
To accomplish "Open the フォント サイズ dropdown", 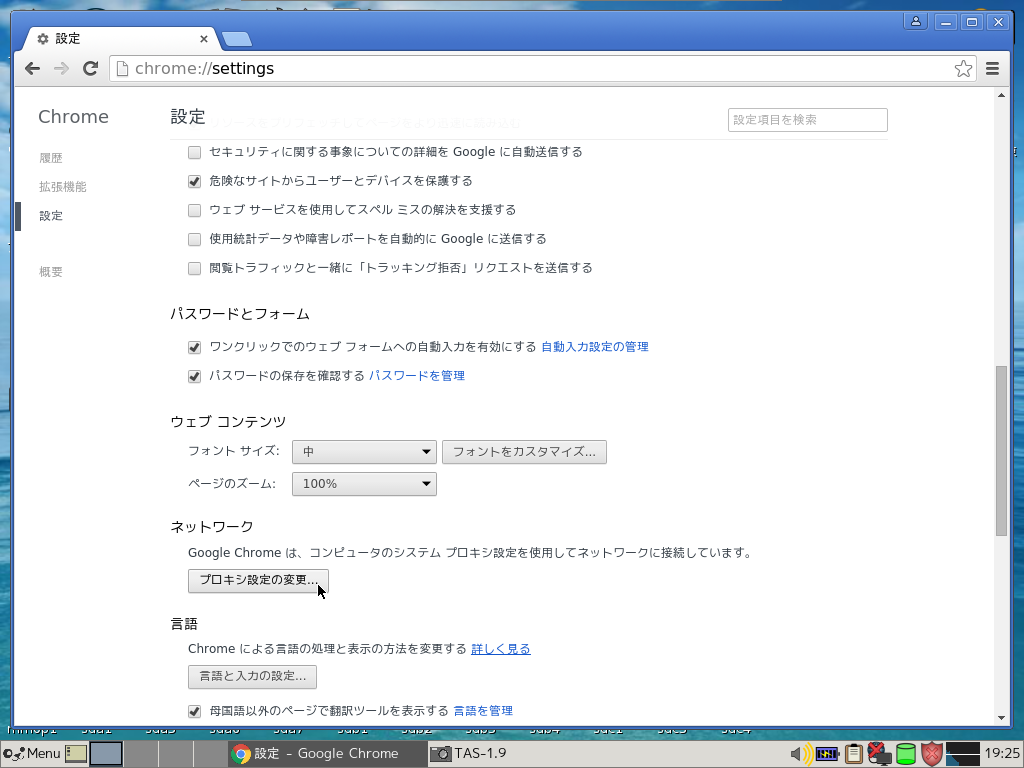I will pyautogui.click(x=364, y=451).
